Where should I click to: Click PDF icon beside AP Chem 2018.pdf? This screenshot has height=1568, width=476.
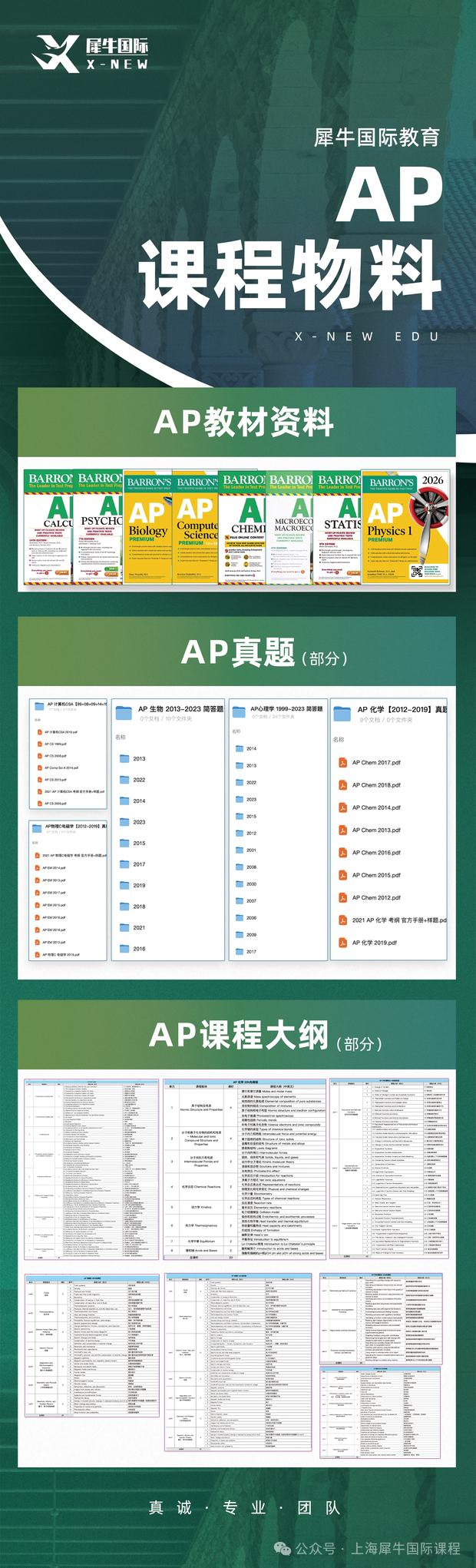click(342, 785)
